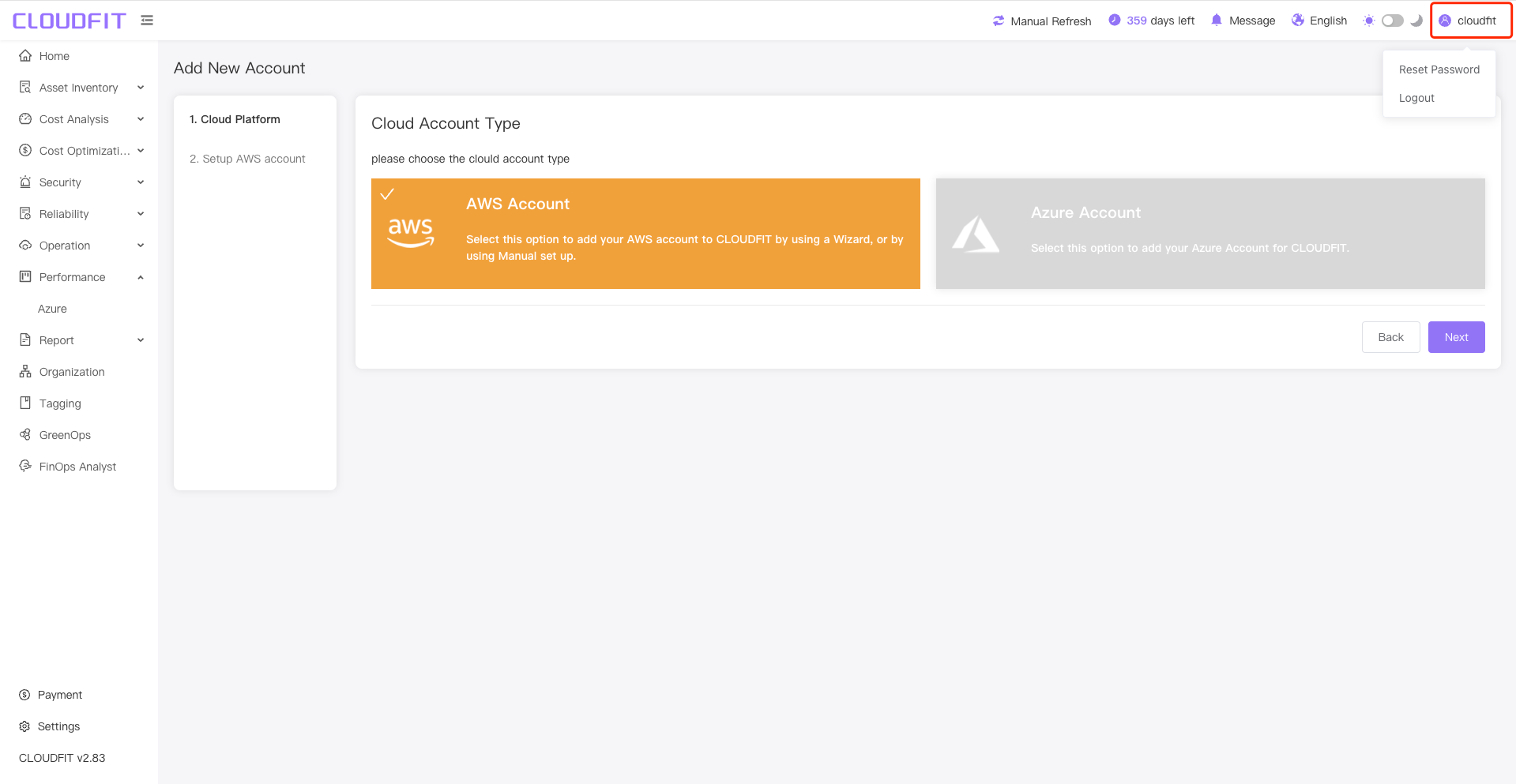
Task: Click the days-left clock icon
Action: [1114, 21]
